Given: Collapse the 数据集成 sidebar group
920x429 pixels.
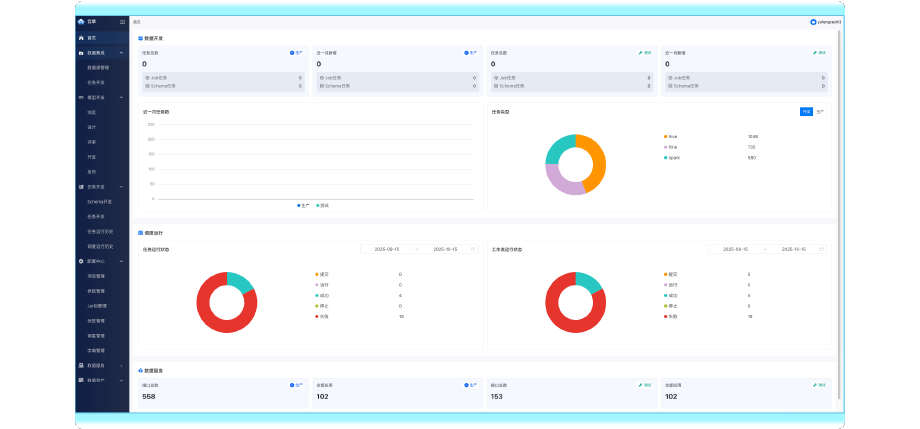Looking at the screenshot, I should pyautogui.click(x=121, y=52).
